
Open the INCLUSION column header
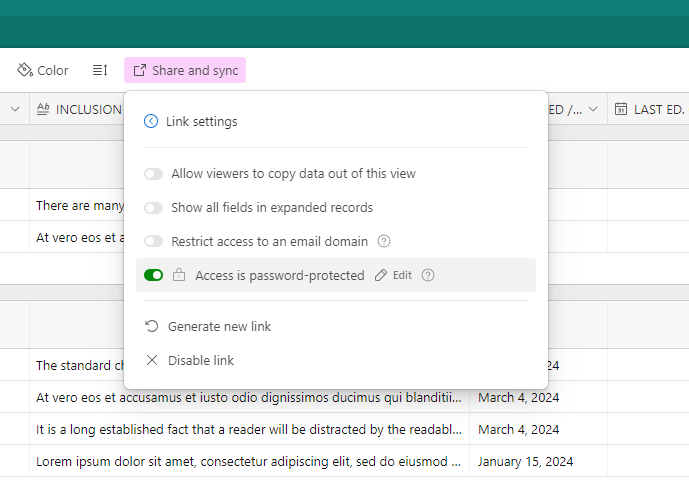coord(77,109)
